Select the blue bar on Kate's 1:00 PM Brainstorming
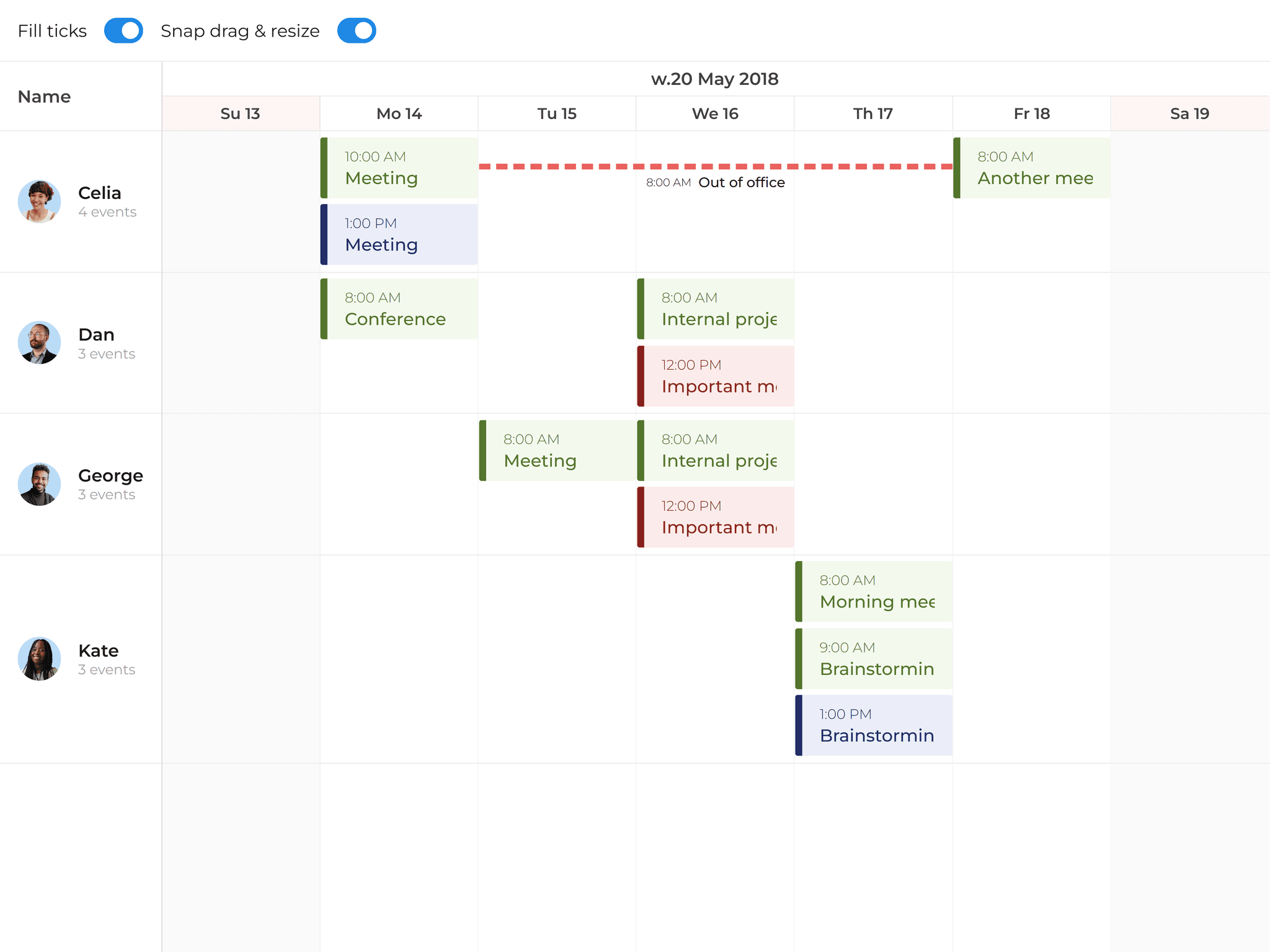This screenshot has height=952, width=1270. tap(799, 724)
